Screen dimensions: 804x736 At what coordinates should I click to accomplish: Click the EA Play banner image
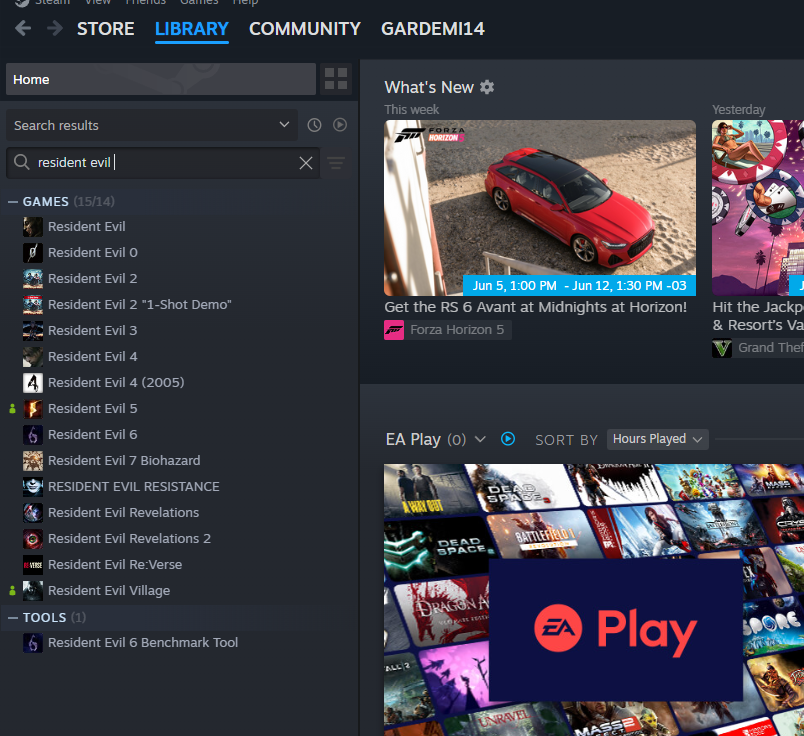click(594, 600)
